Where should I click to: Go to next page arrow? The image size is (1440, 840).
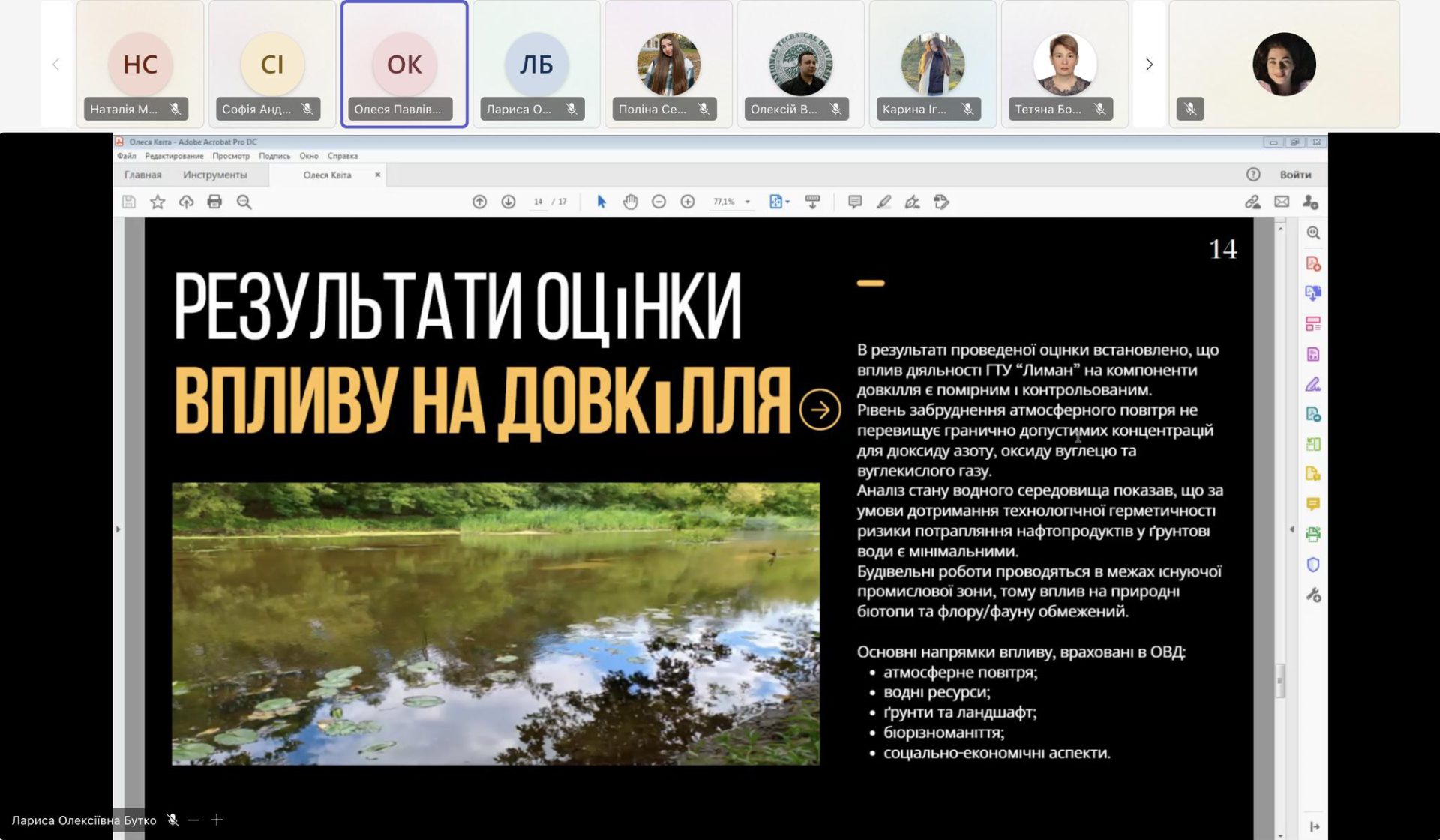pos(508,202)
